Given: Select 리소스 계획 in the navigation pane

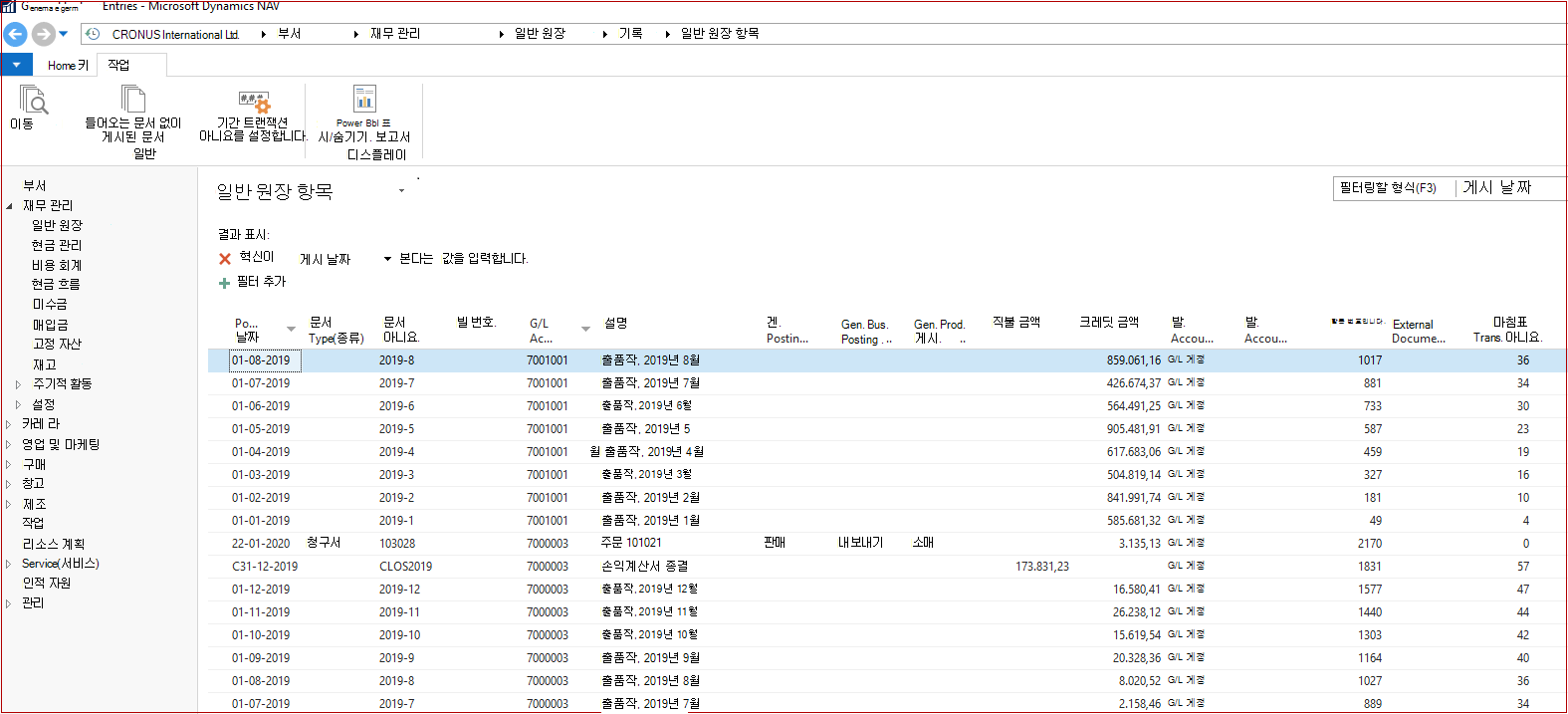Looking at the screenshot, I should tap(54, 544).
